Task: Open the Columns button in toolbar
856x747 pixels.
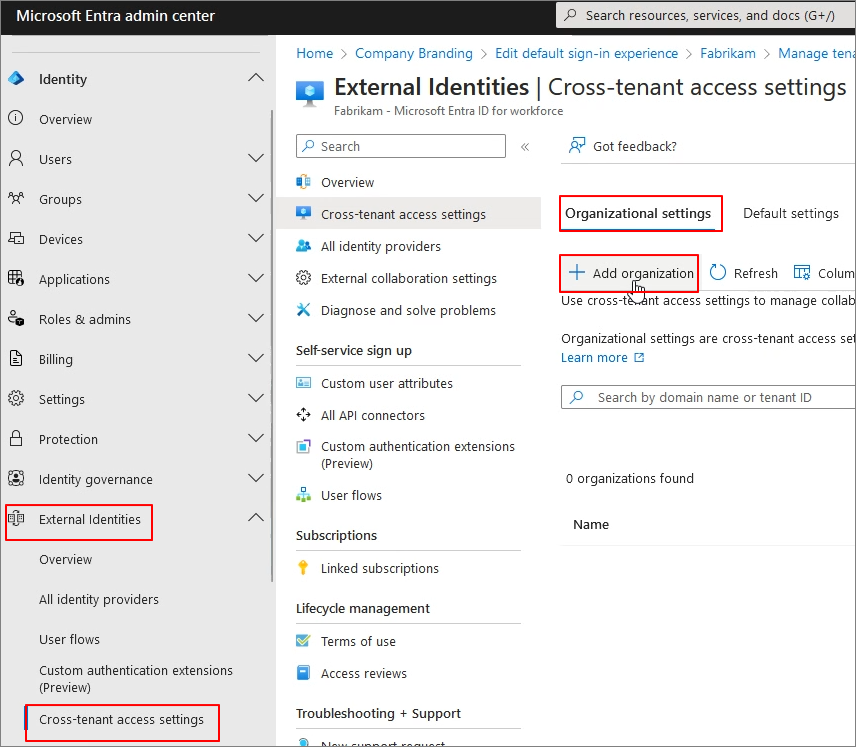Action: click(x=824, y=272)
